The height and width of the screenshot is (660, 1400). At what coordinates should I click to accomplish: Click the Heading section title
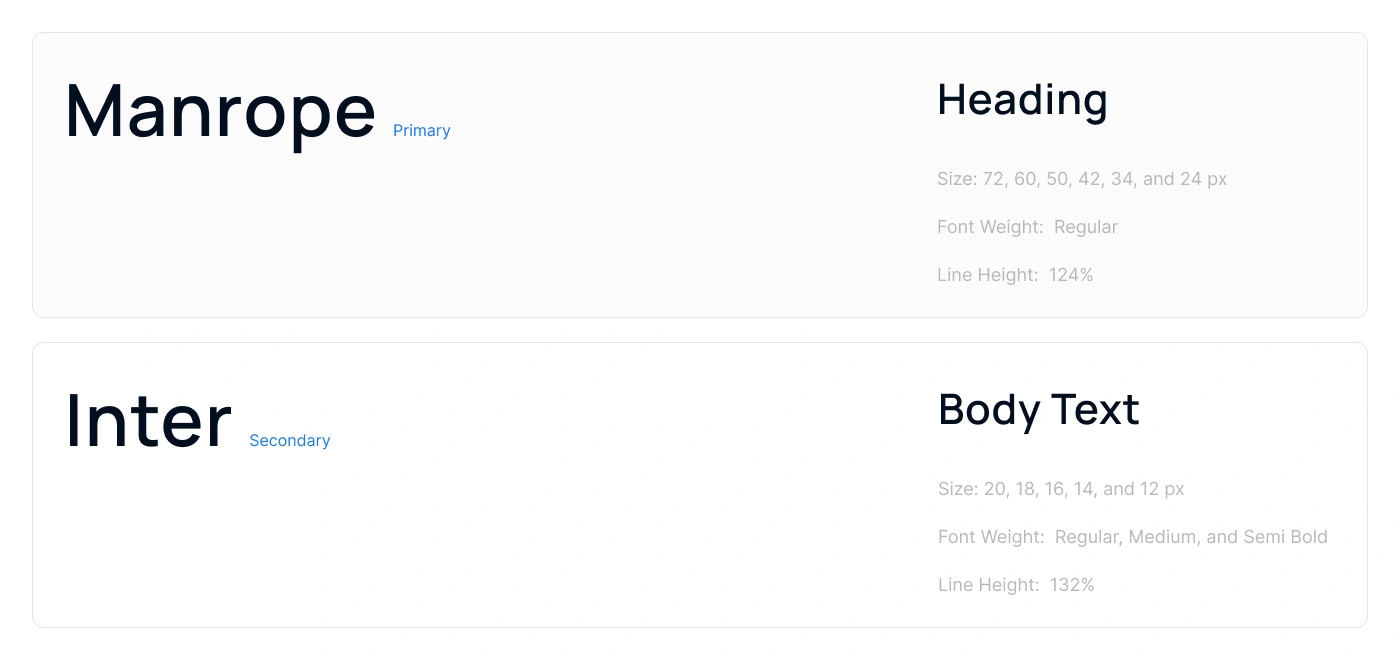[x=1022, y=100]
